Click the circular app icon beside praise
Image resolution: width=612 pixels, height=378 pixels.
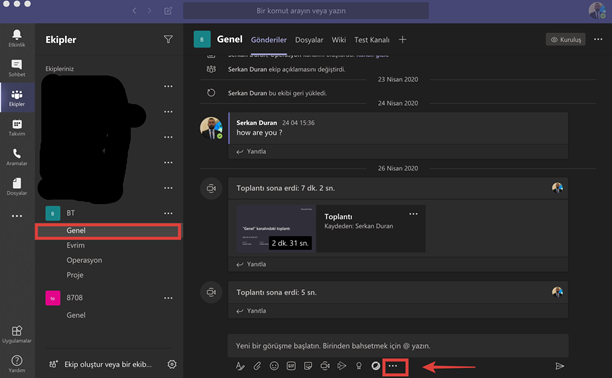(375, 366)
